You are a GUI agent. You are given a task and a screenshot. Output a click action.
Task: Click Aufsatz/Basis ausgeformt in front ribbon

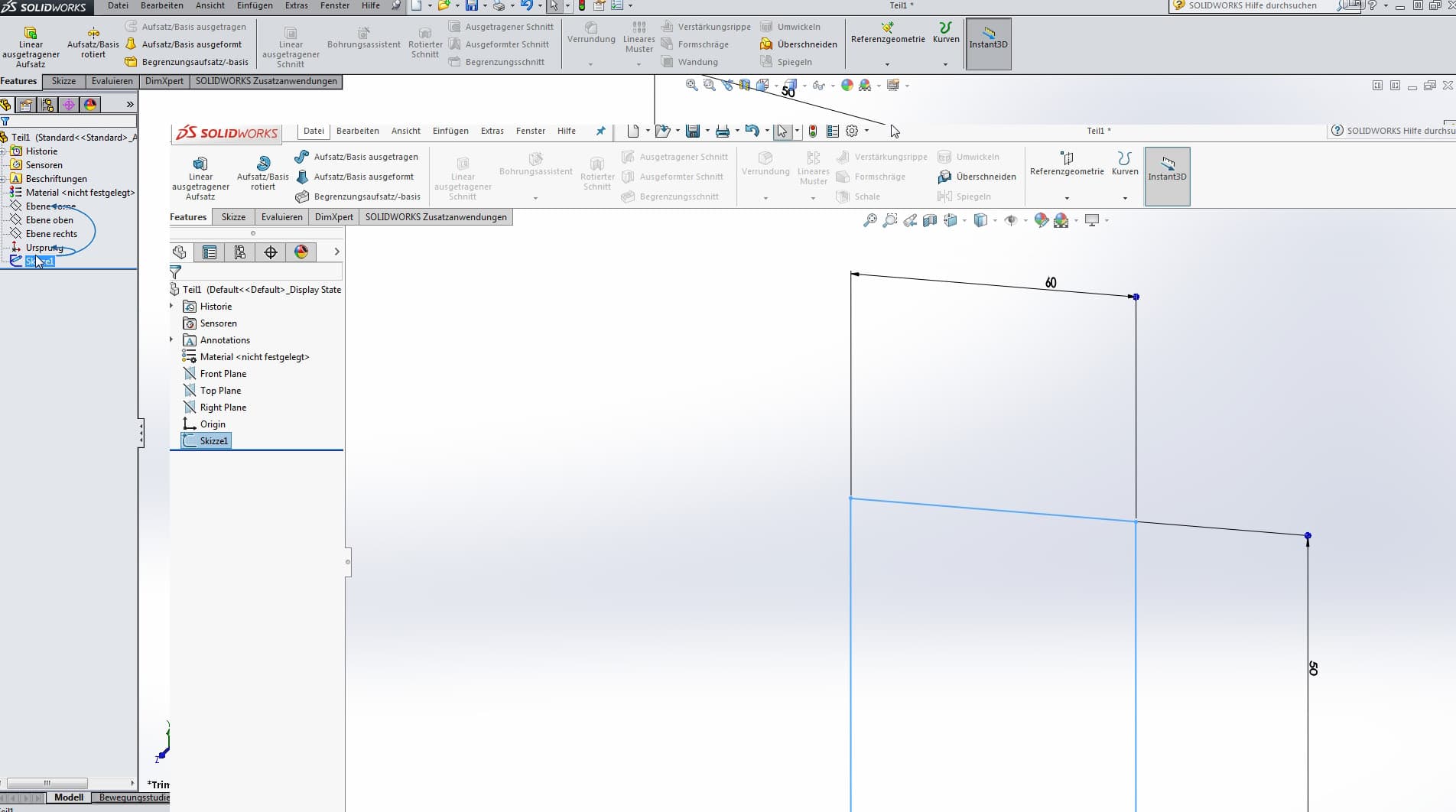[355, 177]
